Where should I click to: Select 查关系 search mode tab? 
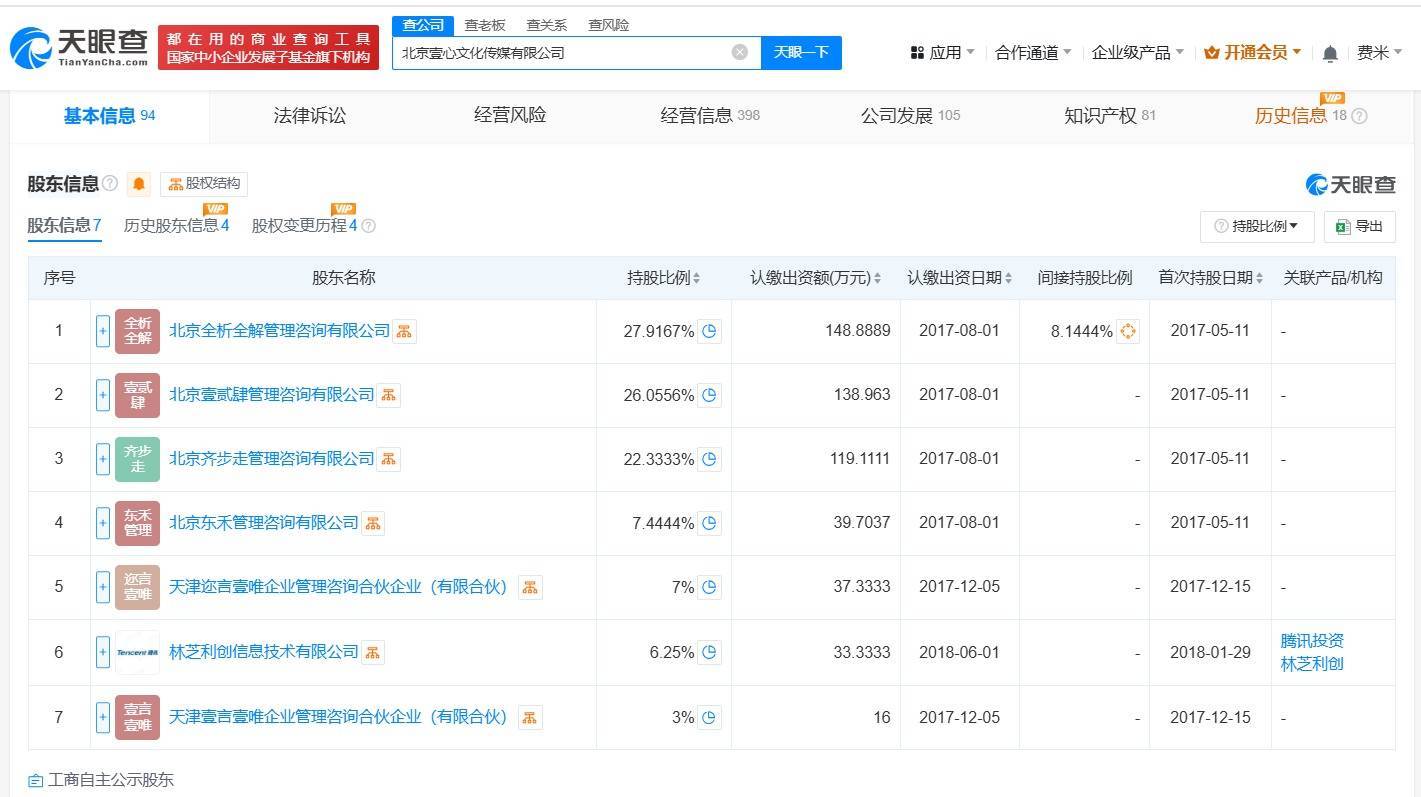pos(547,25)
